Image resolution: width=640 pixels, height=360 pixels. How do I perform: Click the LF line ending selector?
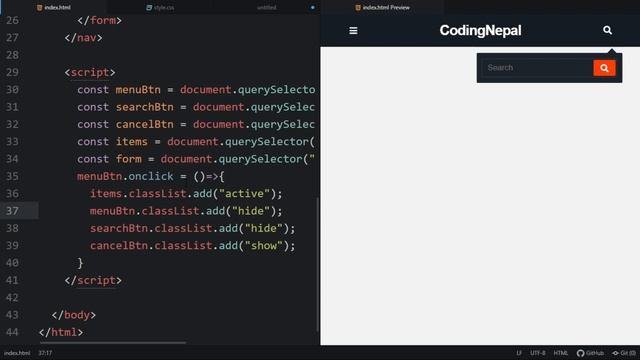[519, 353]
